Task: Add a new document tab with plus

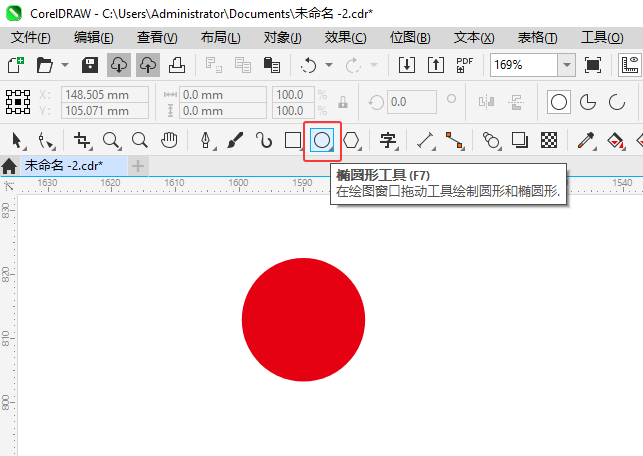Action: [138, 166]
